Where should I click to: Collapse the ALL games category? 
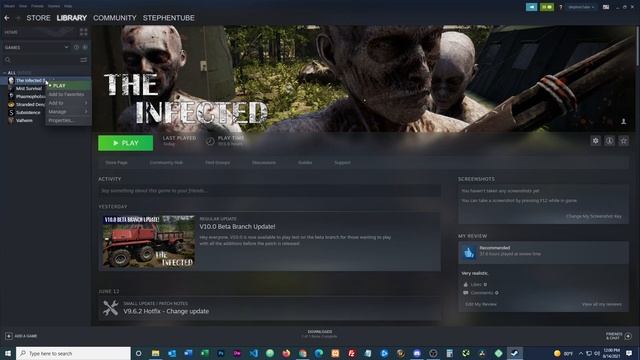point(4,73)
